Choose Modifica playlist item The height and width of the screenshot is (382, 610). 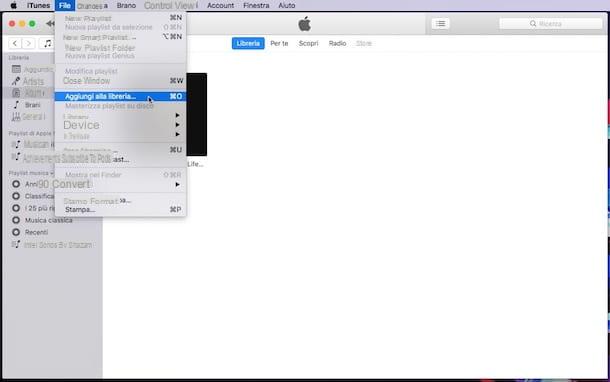[121, 71]
